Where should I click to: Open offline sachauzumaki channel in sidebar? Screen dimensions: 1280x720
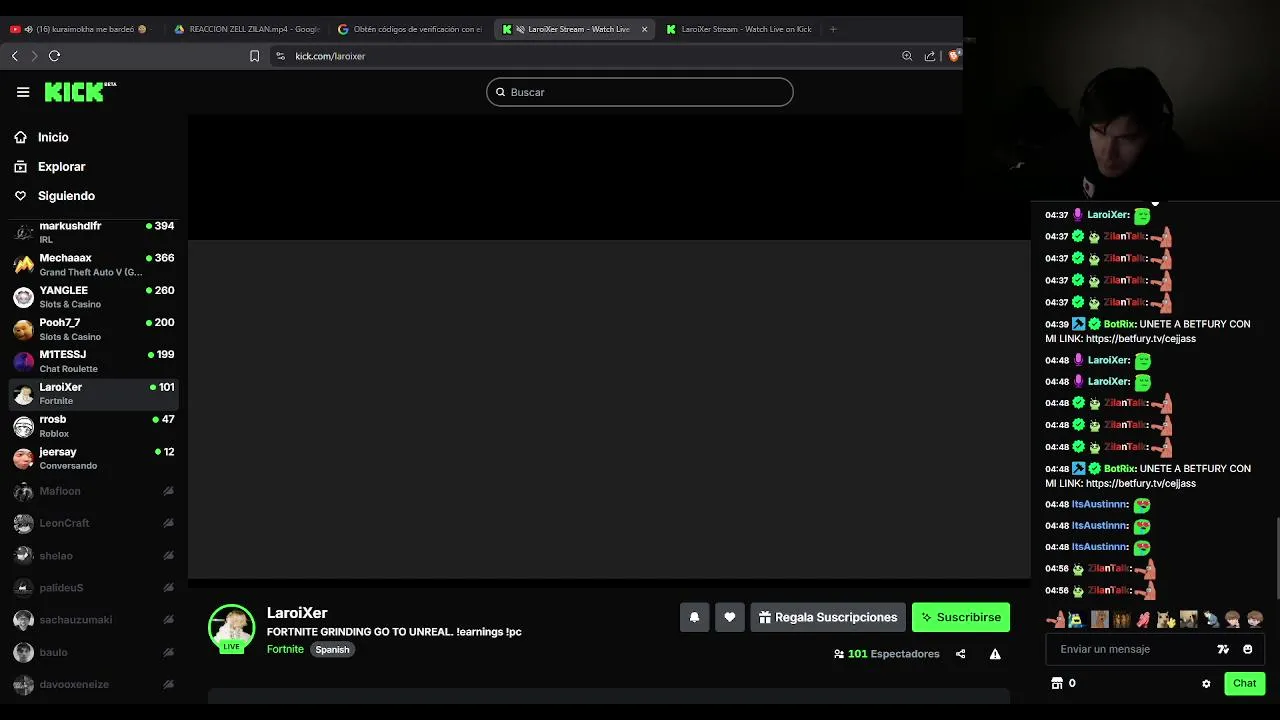pyautogui.click(x=94, y=620)
